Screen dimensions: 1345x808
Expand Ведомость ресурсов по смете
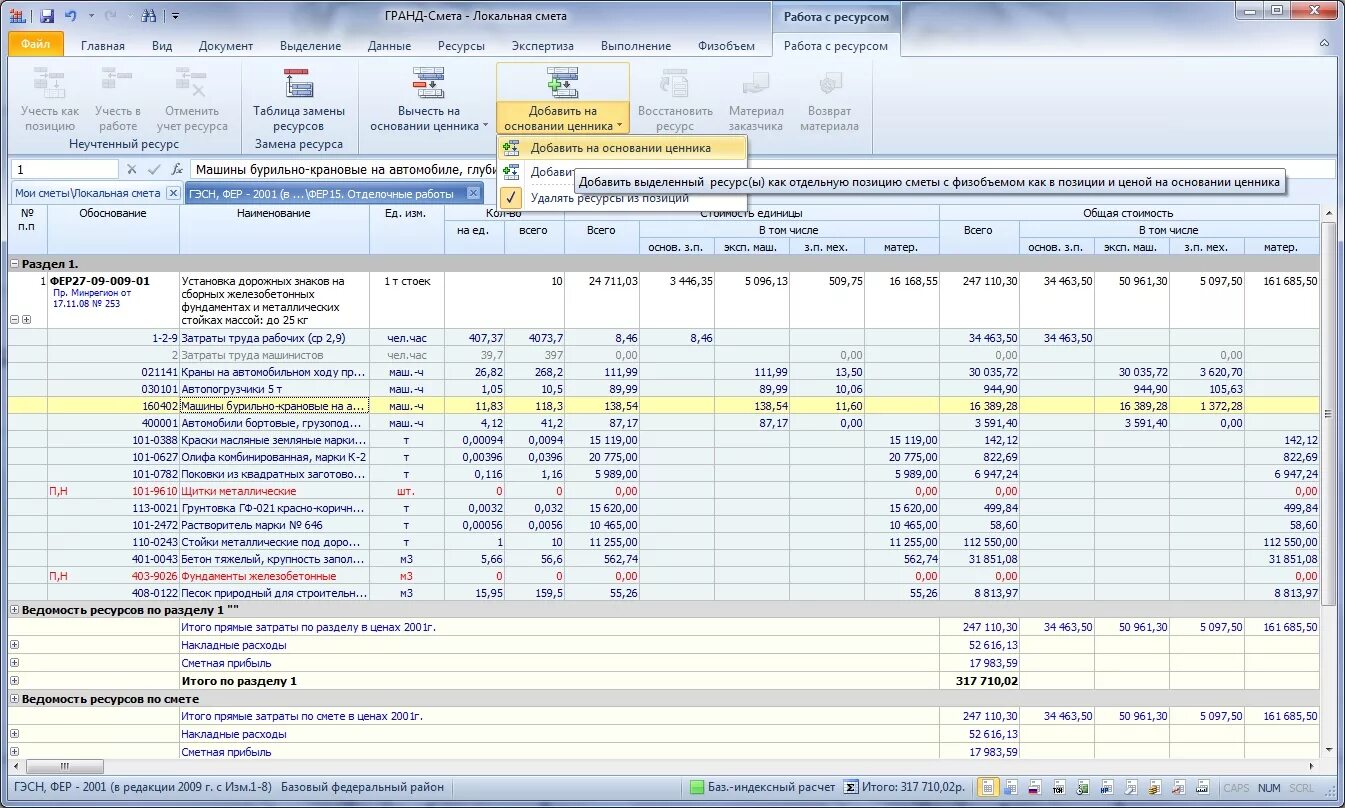(x=15, y=699)
